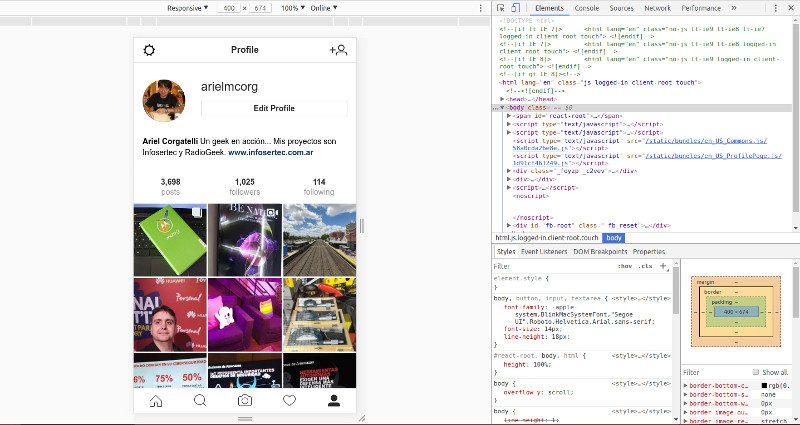800x425 pixels.
Task: Open the www.infosertec.com.ar link
Action: click(x=268, y=153)
